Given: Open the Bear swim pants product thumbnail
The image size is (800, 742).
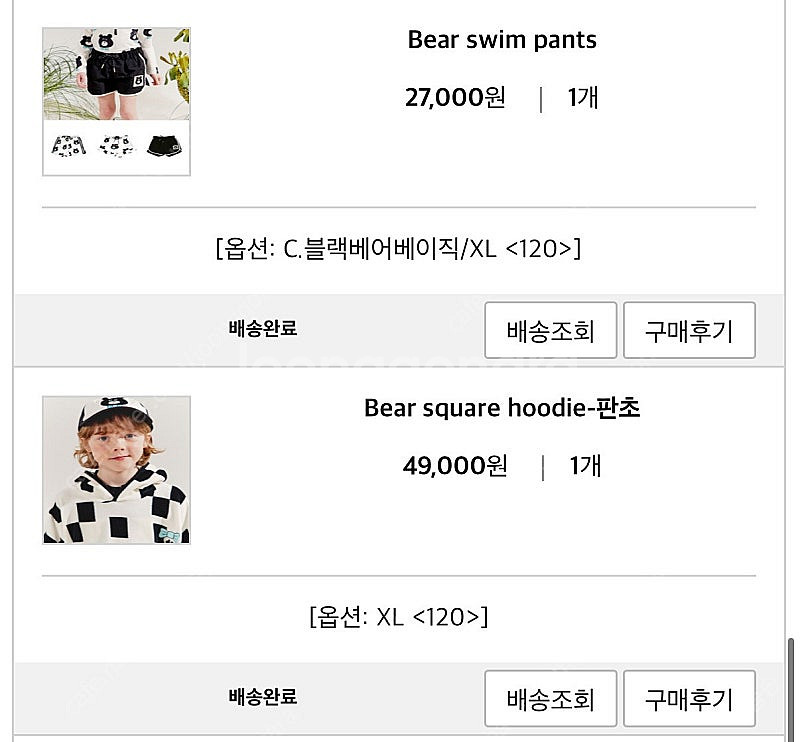Looking at the screenshot, I should coord(116,102).
